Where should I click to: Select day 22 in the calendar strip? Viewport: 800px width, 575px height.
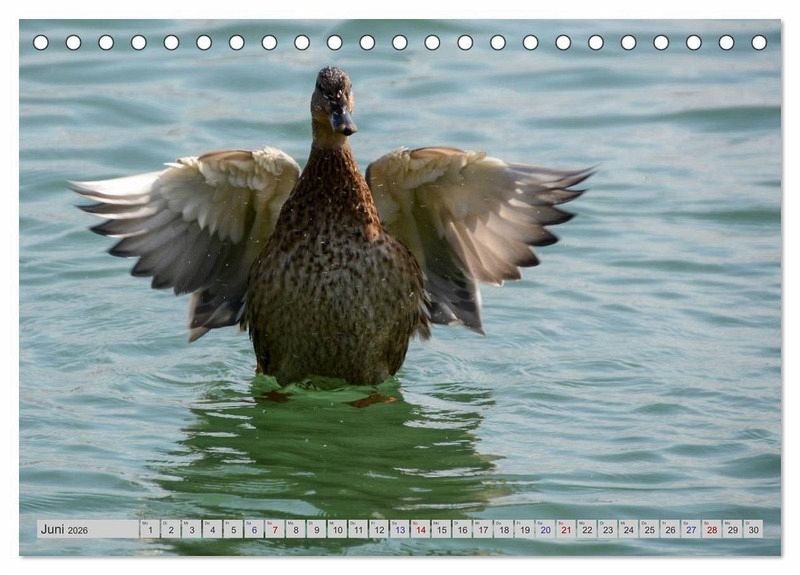click(587, 529)
